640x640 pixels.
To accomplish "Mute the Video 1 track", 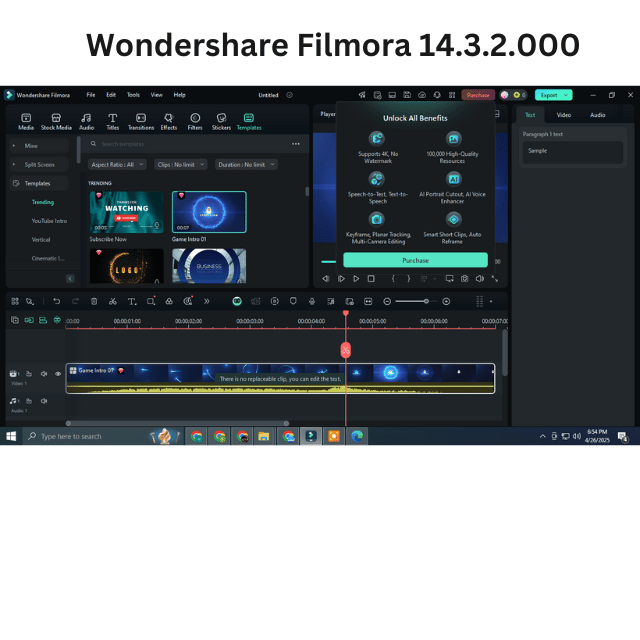I will (x=44, y=373).
